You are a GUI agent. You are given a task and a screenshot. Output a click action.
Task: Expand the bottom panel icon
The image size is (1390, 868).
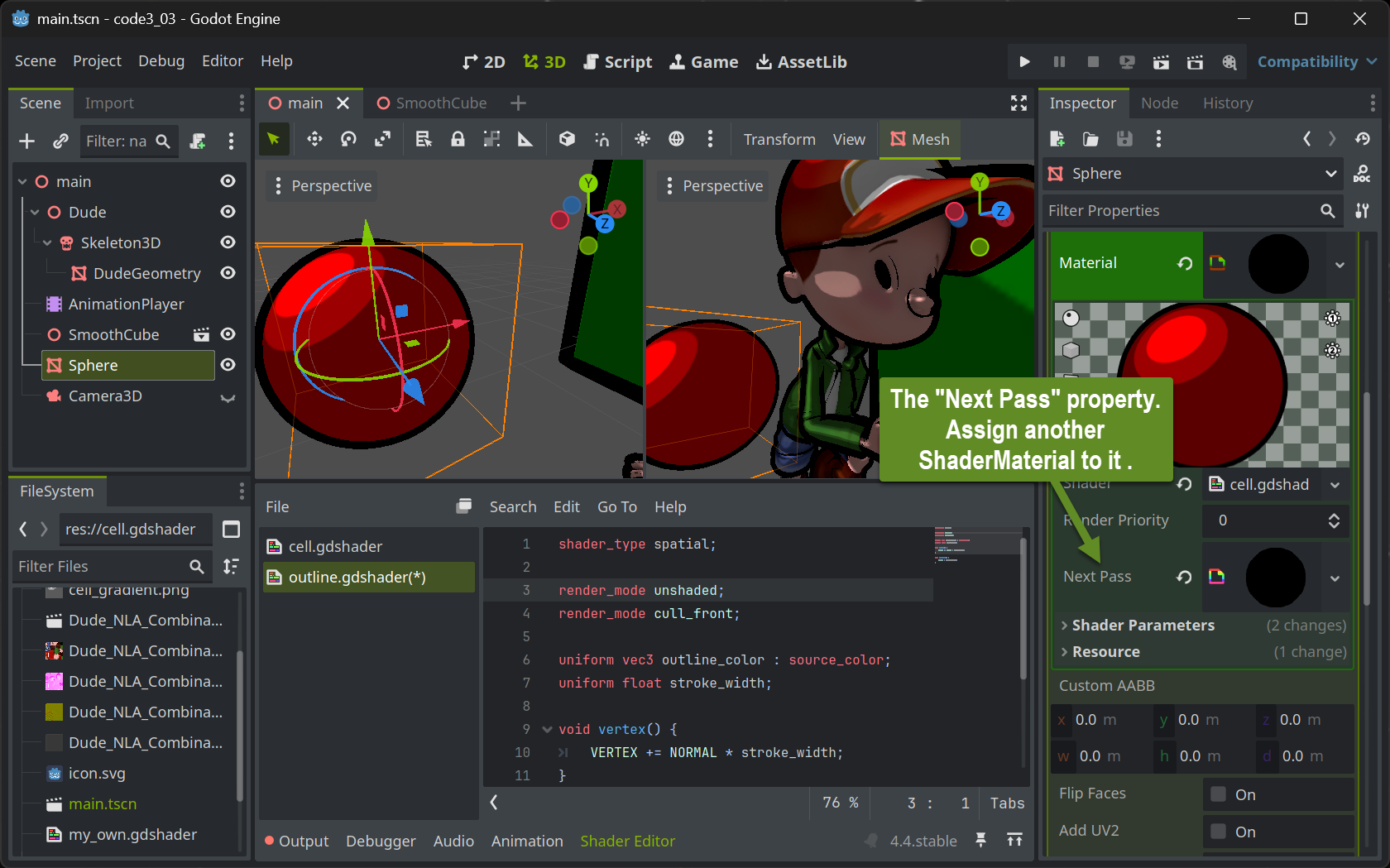tap(1014, 840)
